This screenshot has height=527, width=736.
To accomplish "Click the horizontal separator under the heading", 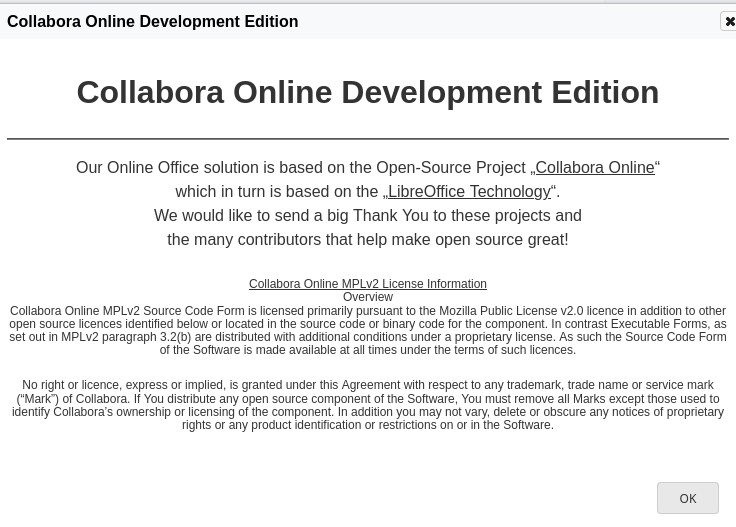I will [x=367, y=138].
